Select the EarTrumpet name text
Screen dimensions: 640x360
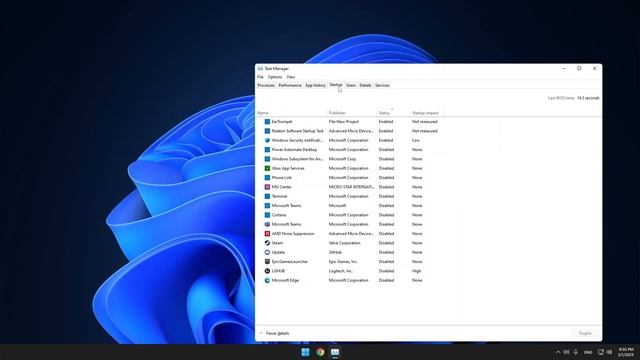click(x=282, y=122)
